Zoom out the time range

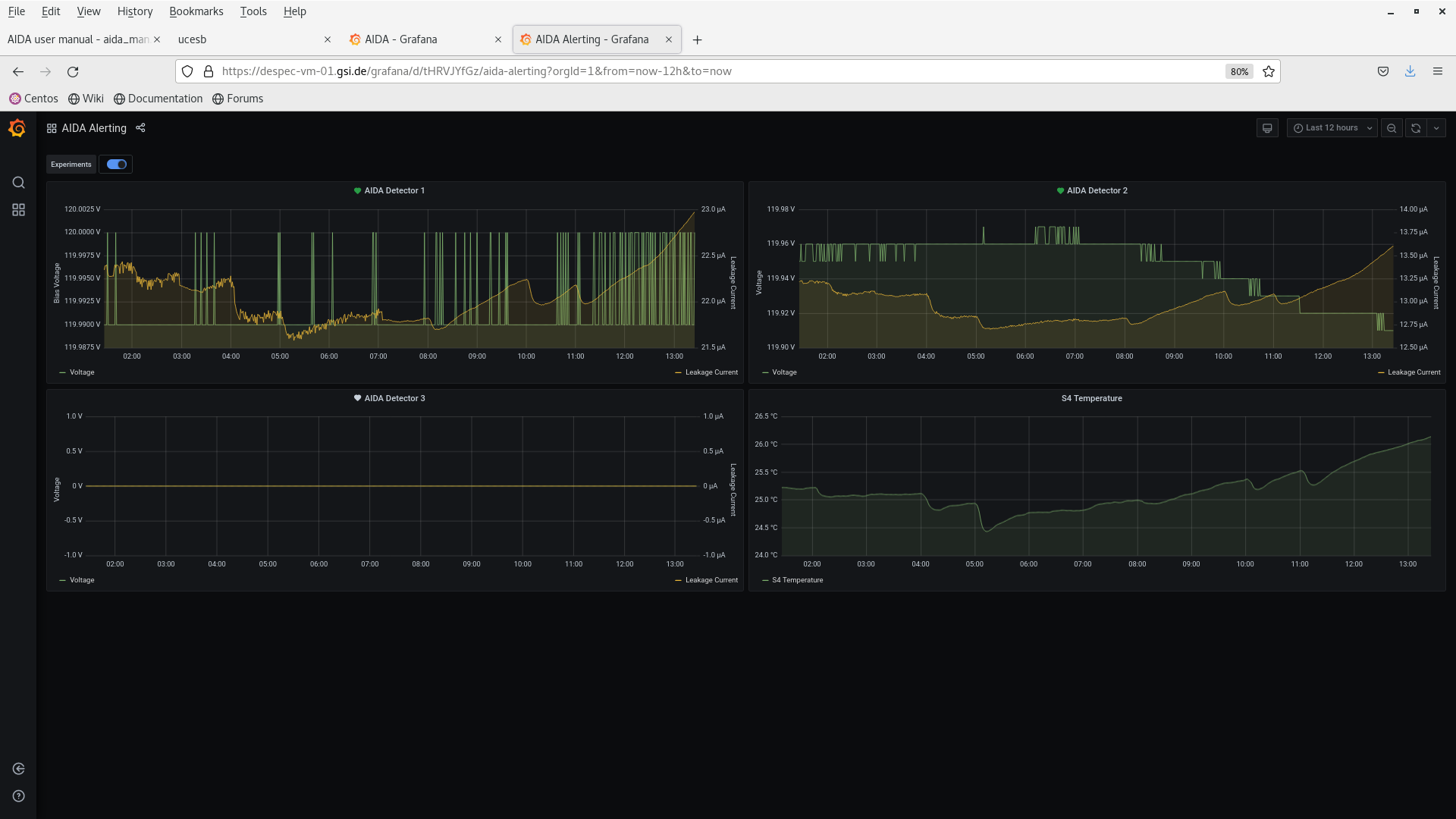(x=1392, y=128)
